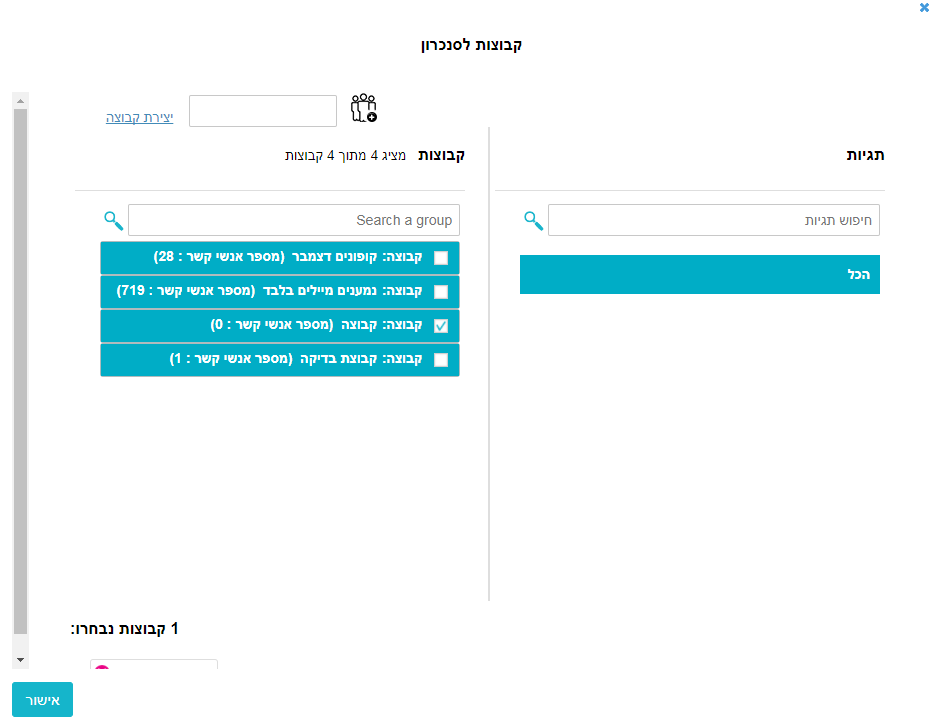946x723 pixels.
Task: Click the יצירת קבוצה link
Action: 139,117
